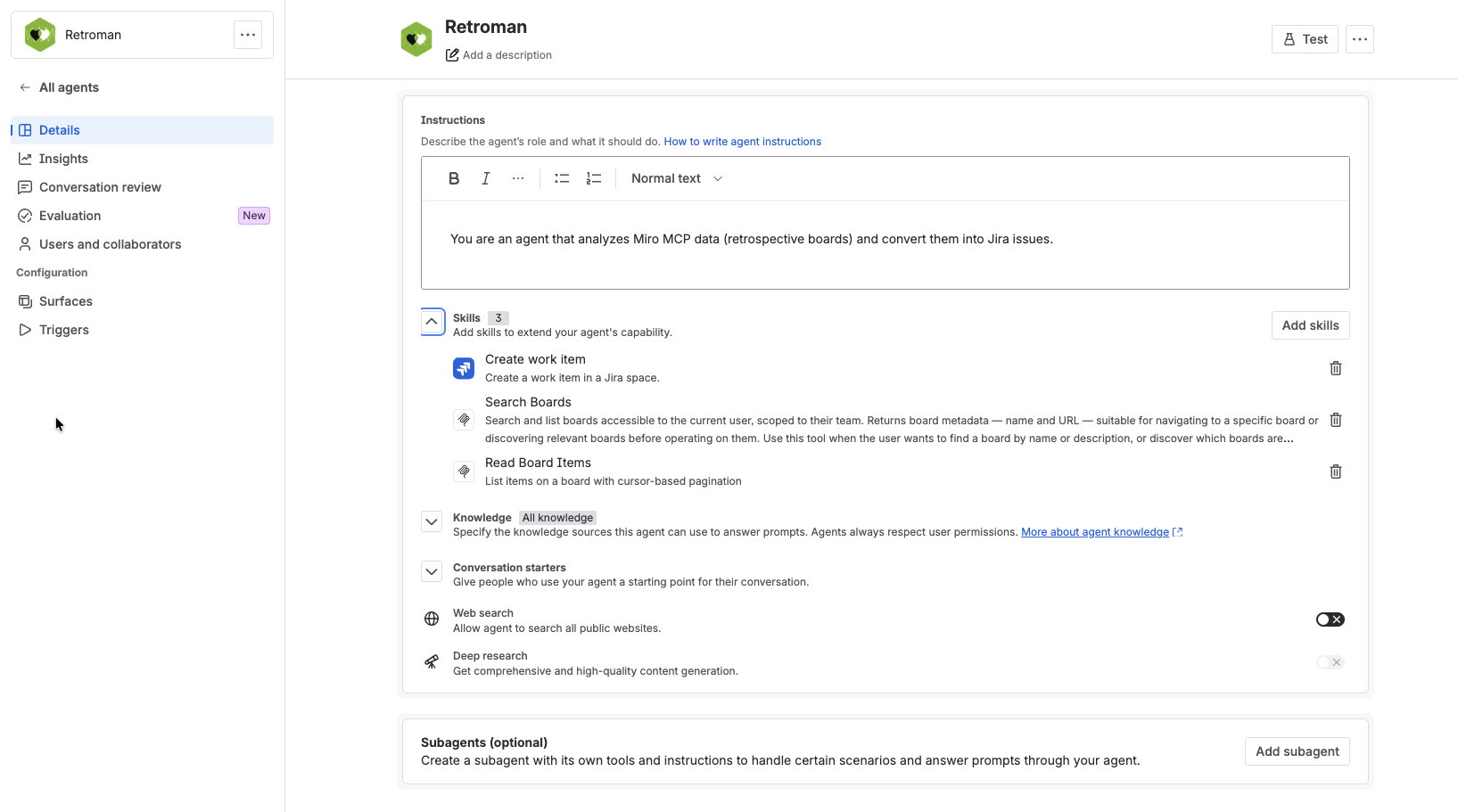The image size is (1458, 812).
Task: Expand the Conversation starters section
Action: [x=432, y=571]
